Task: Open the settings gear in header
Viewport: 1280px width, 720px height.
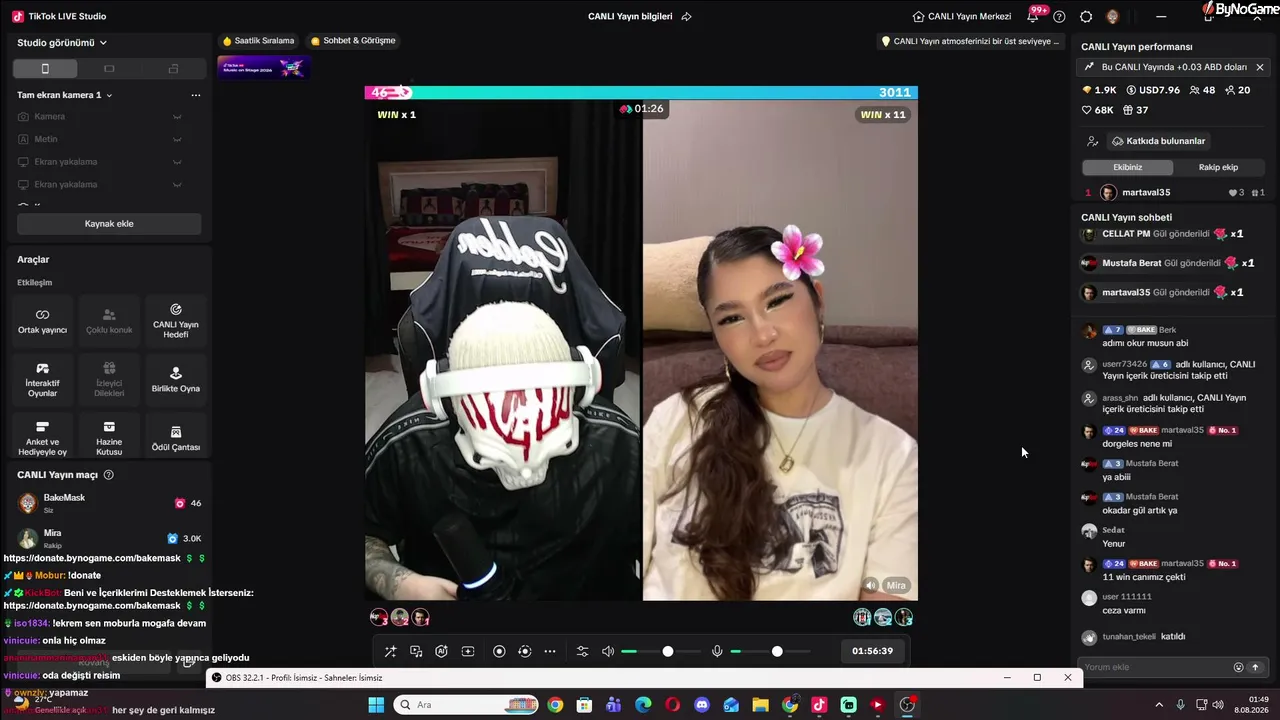Action: point(1086,16)
